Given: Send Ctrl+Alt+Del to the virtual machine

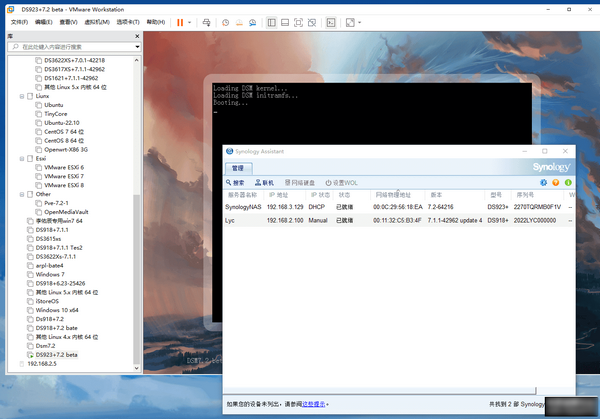Looking at the screenshot, I should [206, 23].
